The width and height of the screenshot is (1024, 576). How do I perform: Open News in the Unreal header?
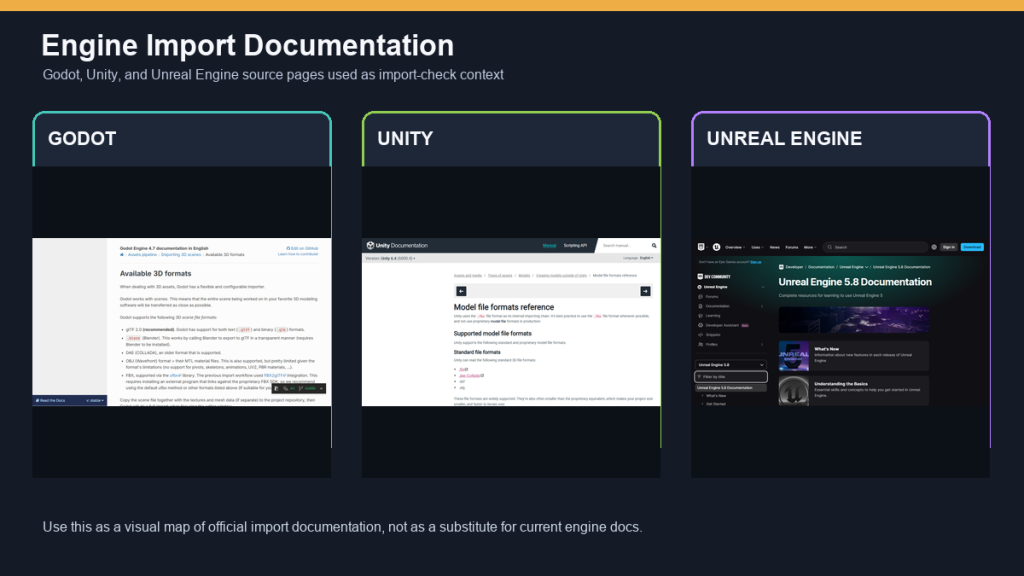[x=775, y=247]
